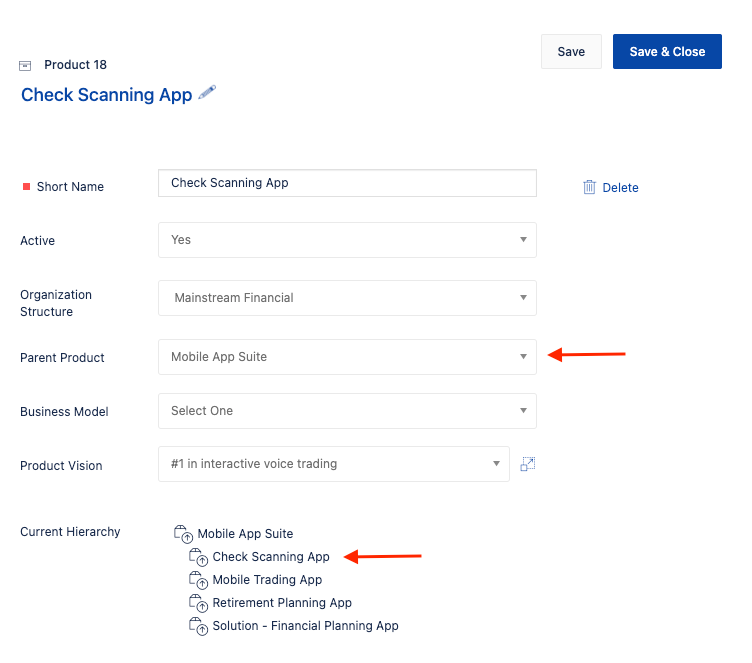Click the icon beside Retirement Planning App
This screenshot has width=752, height=663.
(198, 603)
